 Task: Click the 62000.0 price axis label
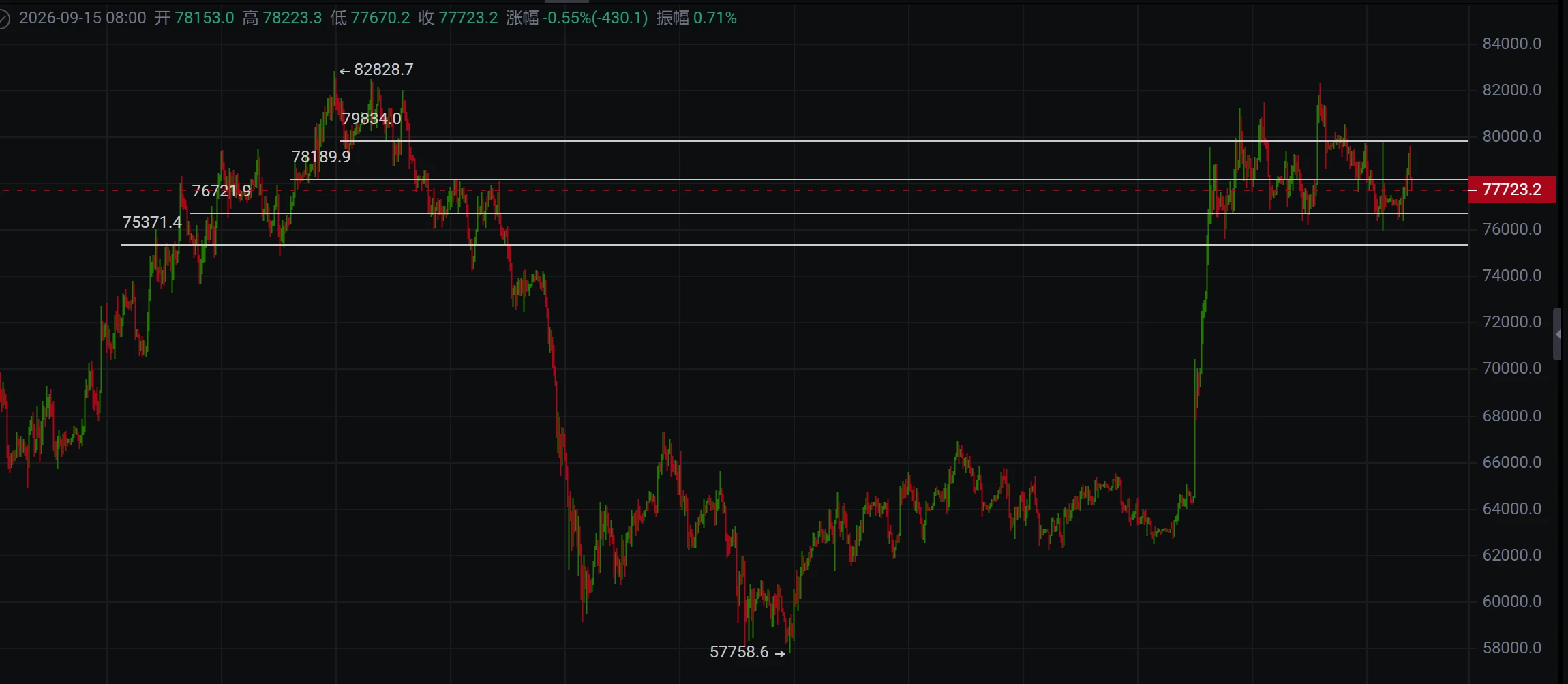[x=1511, y=555]
